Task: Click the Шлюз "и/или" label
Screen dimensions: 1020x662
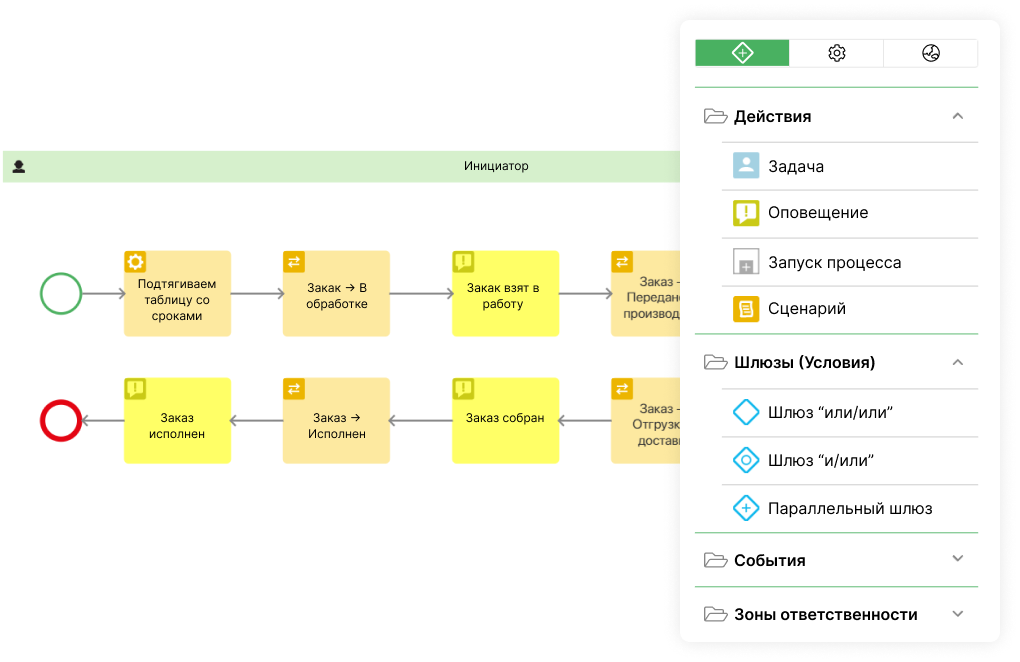Action: [x=821, y=460]
